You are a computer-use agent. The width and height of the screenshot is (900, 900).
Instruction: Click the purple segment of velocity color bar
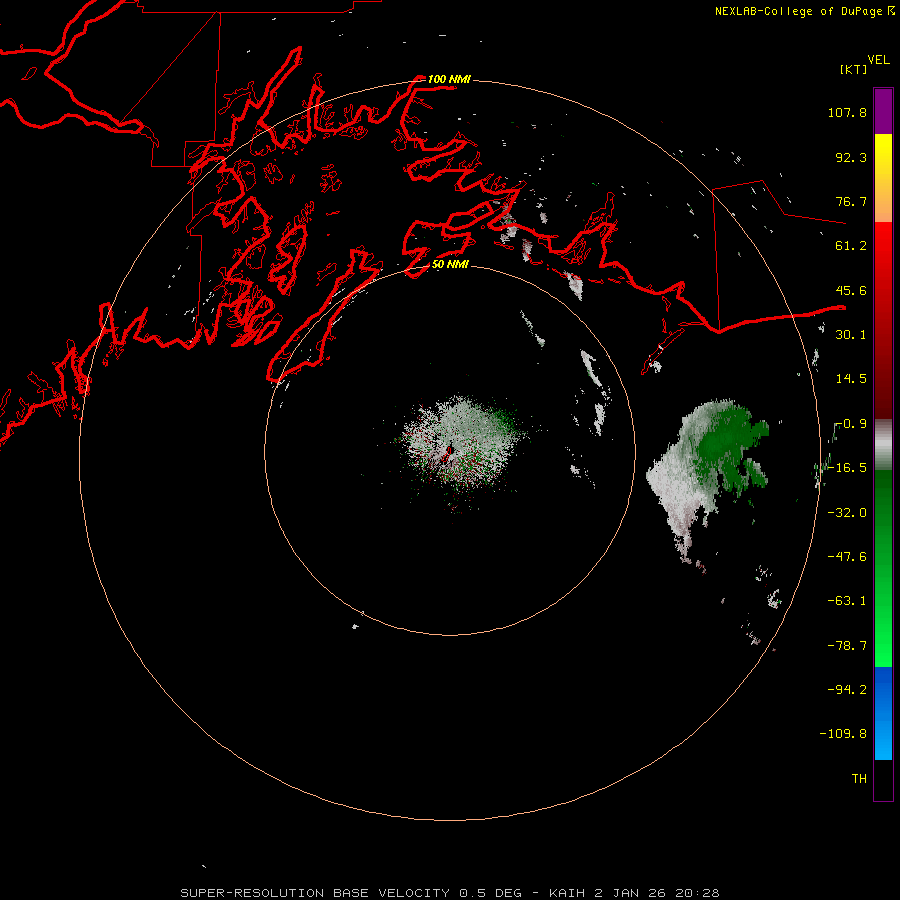pyautogui.click(x=883, y=111)
